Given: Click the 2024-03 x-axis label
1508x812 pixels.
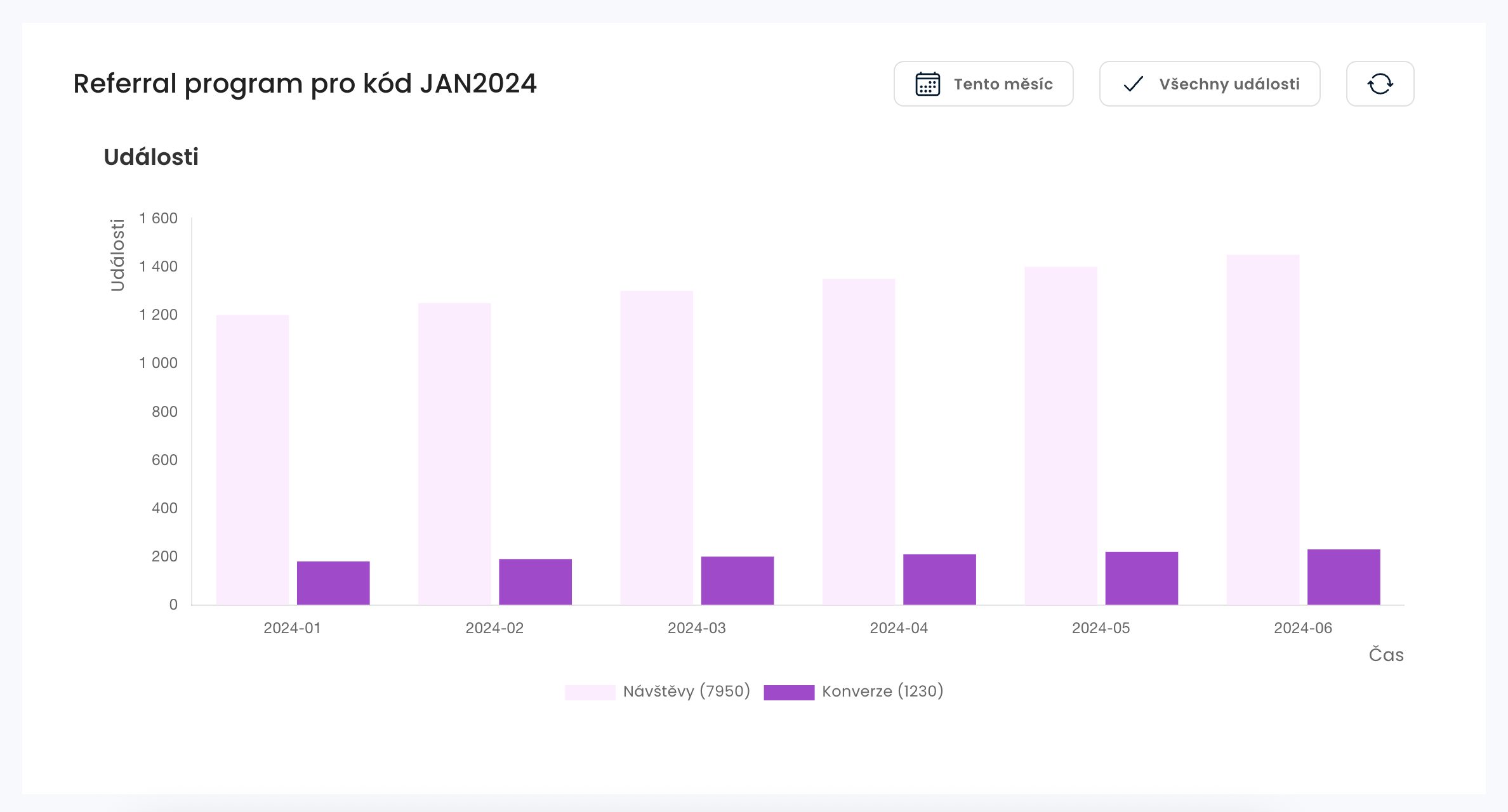Looking at the screenshot, I should 696,628.
